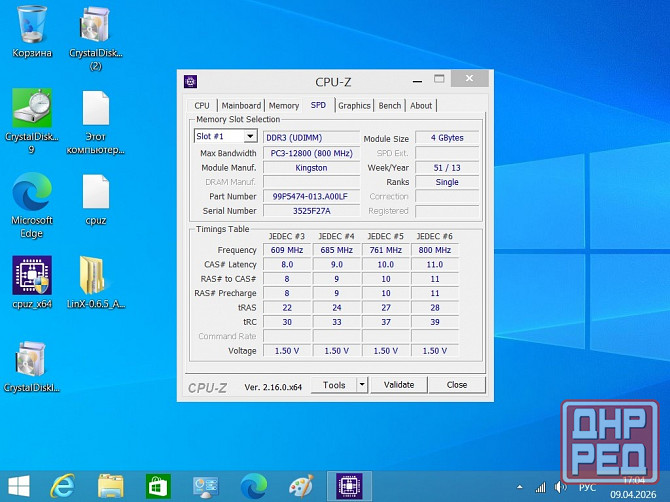
Task: Open the Control Panel taskbar icon
Action: point(206,486)
